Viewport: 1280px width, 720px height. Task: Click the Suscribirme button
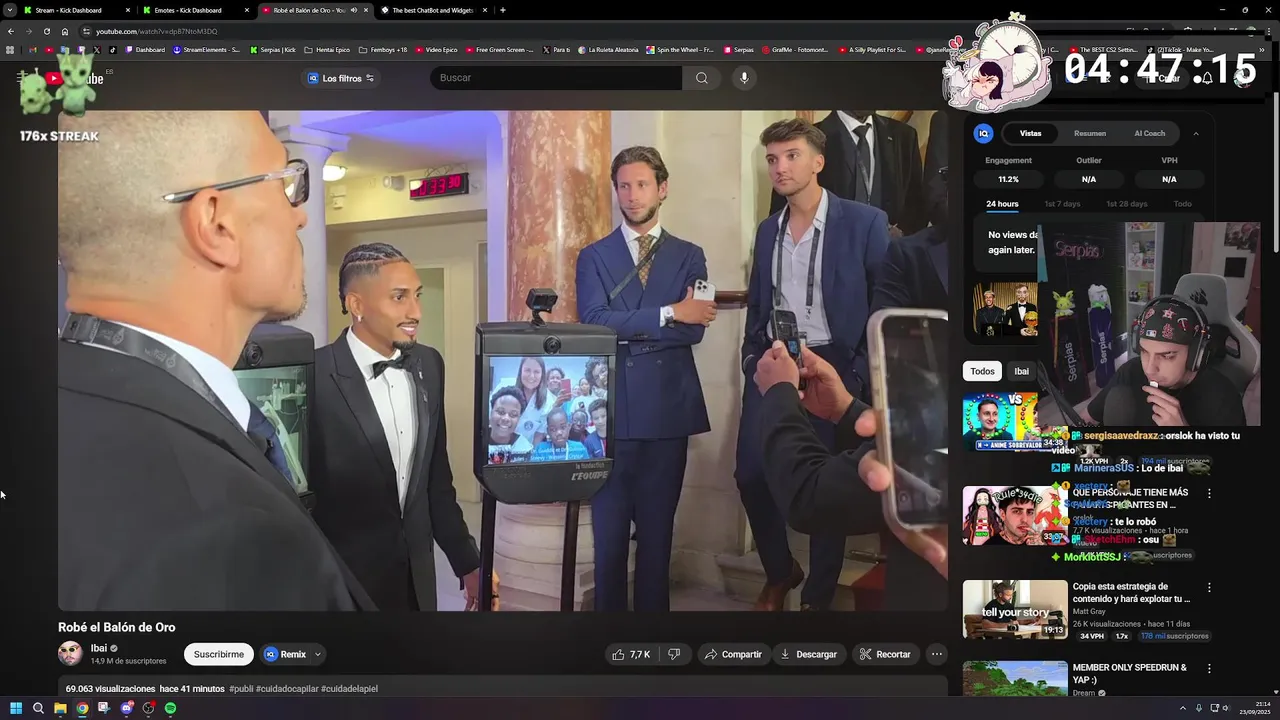pos(219,654)
